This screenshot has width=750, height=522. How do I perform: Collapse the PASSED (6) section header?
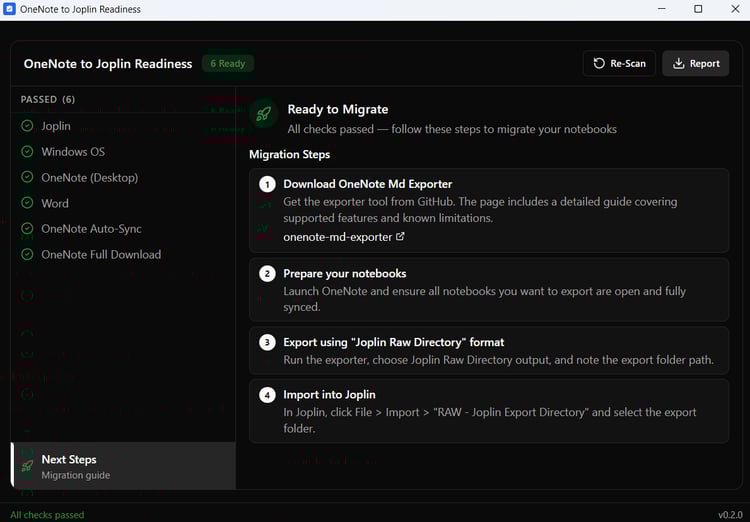pyautogui.click(x=48, y=99)
